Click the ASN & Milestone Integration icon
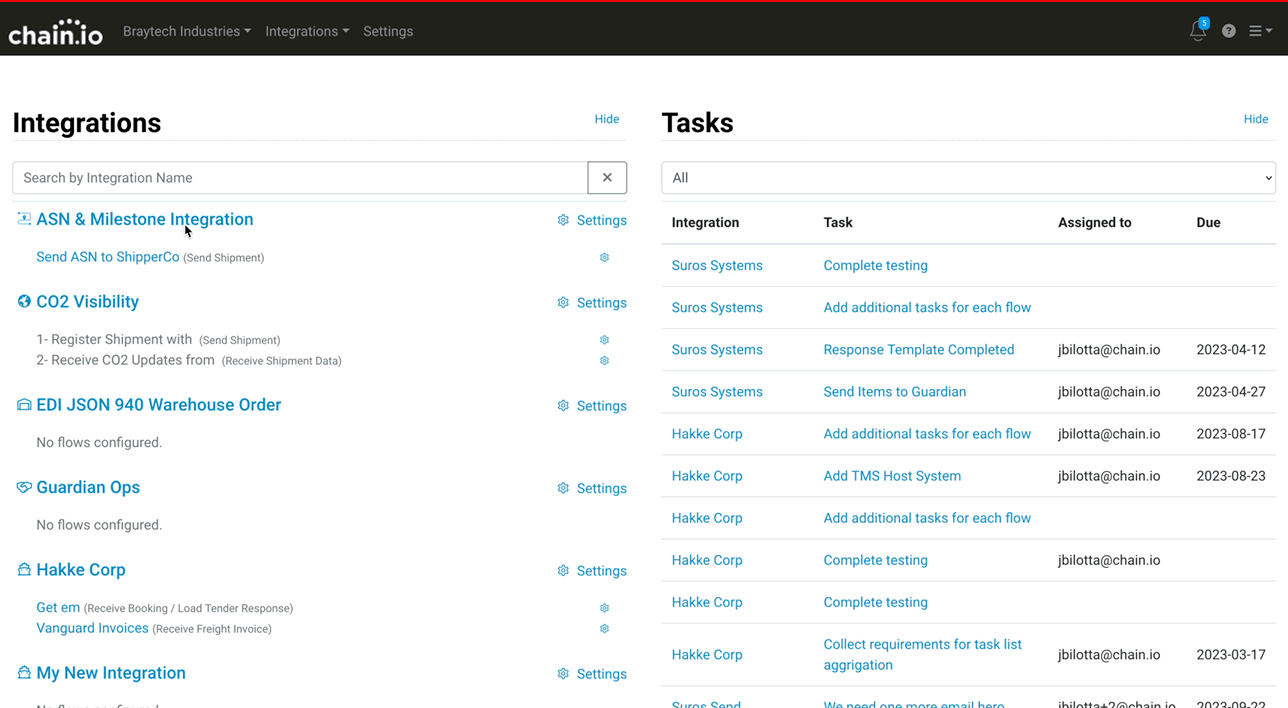 tap(24, 218)
